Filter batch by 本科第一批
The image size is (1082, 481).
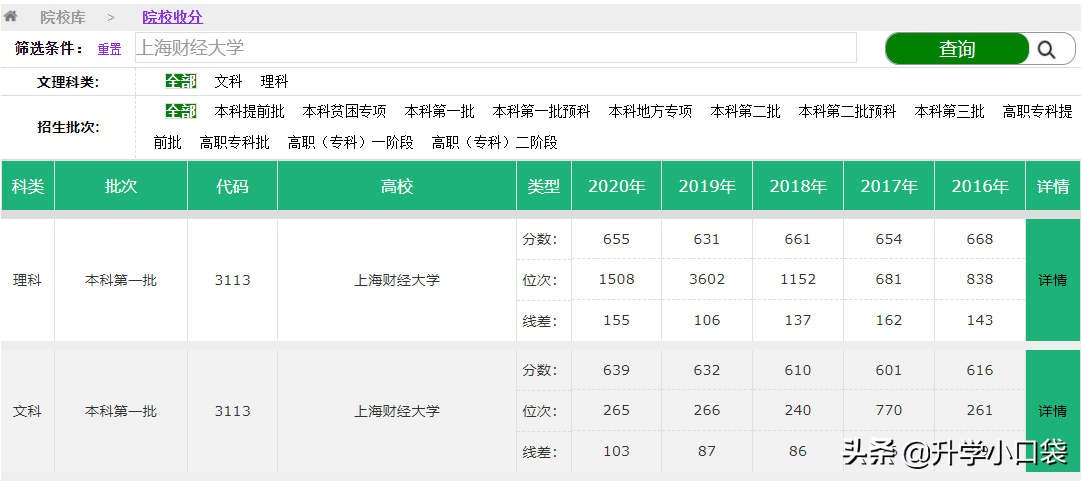click(x=440, y=111)
